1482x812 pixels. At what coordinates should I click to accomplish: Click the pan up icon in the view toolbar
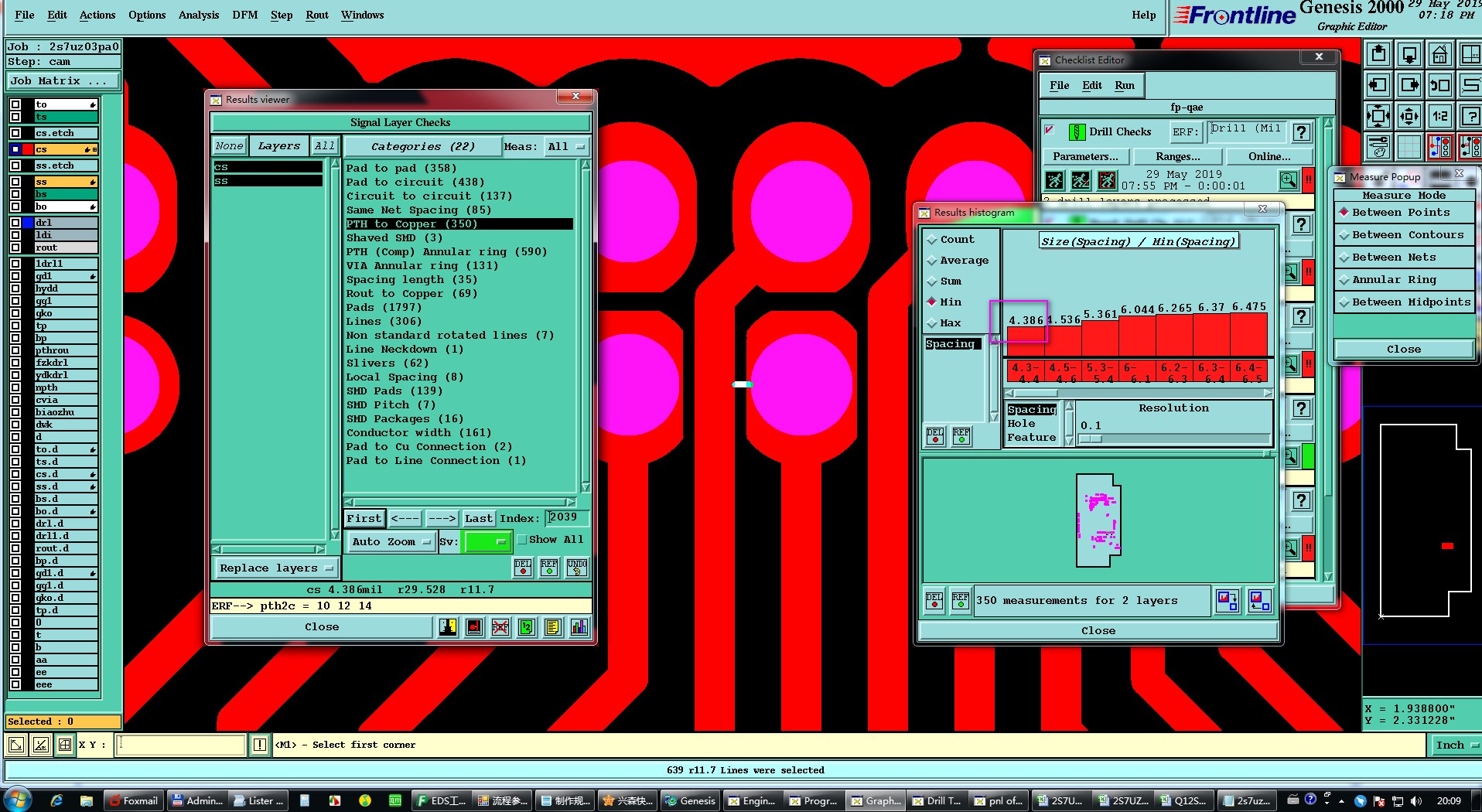1378,54
